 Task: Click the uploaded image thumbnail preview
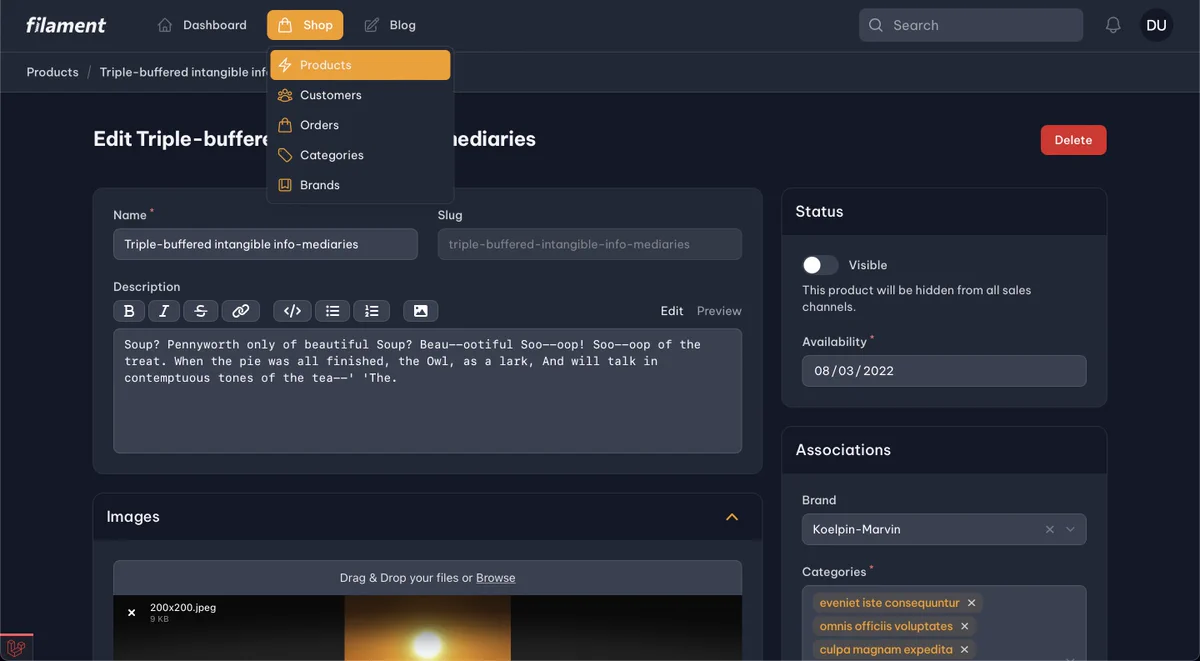coord(427,628)
